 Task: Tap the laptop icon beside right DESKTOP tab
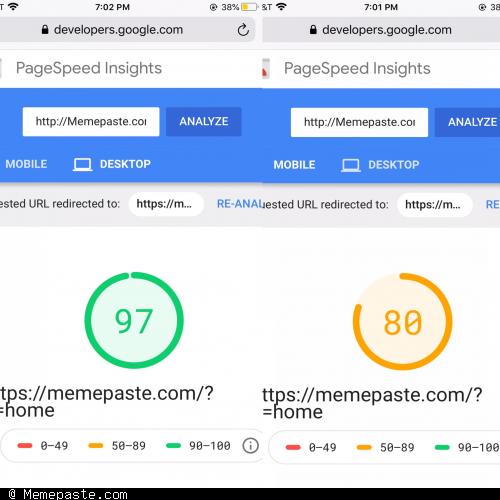[x=351, y=165]
